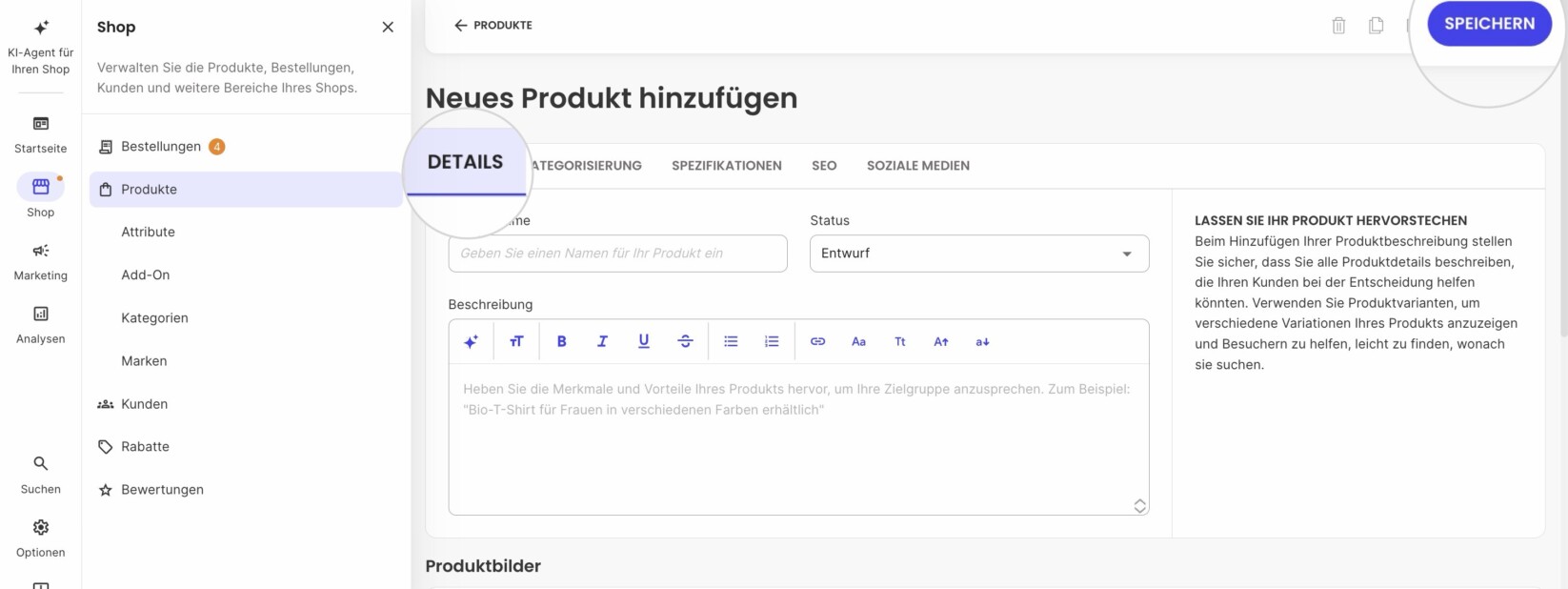Image resolution: width=1568 pixels, height=589 pixels.
Task: Open Kategorien submenu item
Action: [154, 317]
